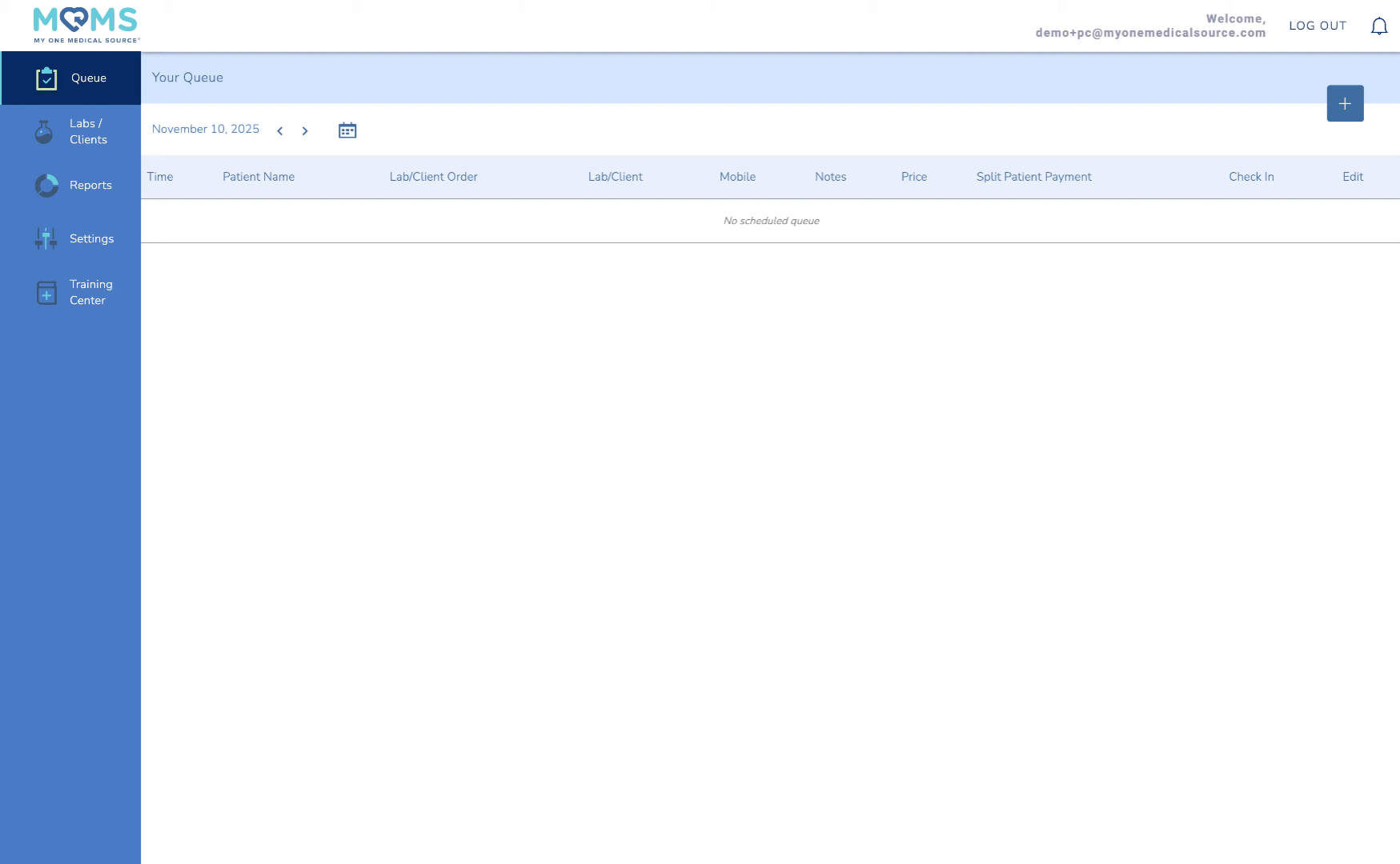Click the LOG OUT link
1400x864 pixels.
tap(1317, 26)
